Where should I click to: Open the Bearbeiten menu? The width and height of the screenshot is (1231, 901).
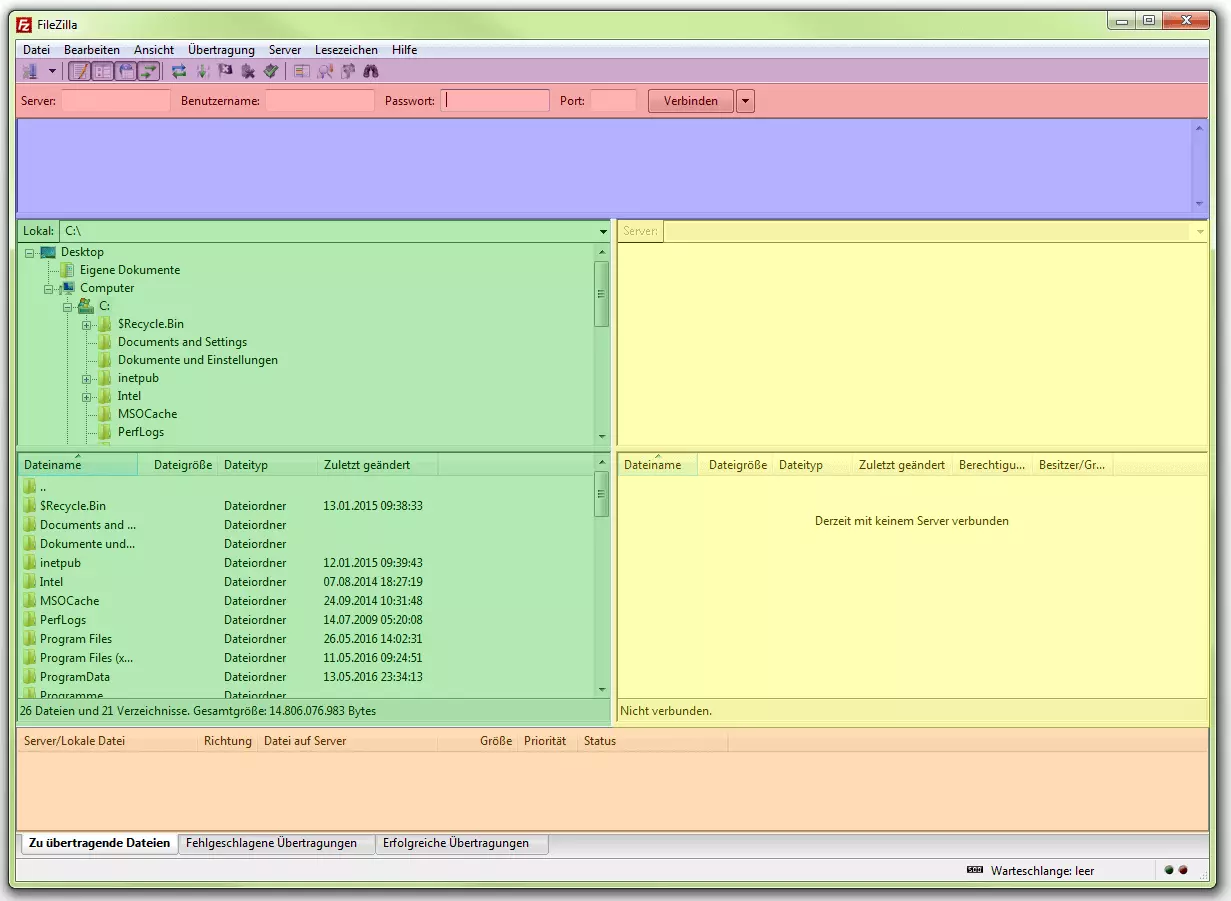click(x=92, y=50)
